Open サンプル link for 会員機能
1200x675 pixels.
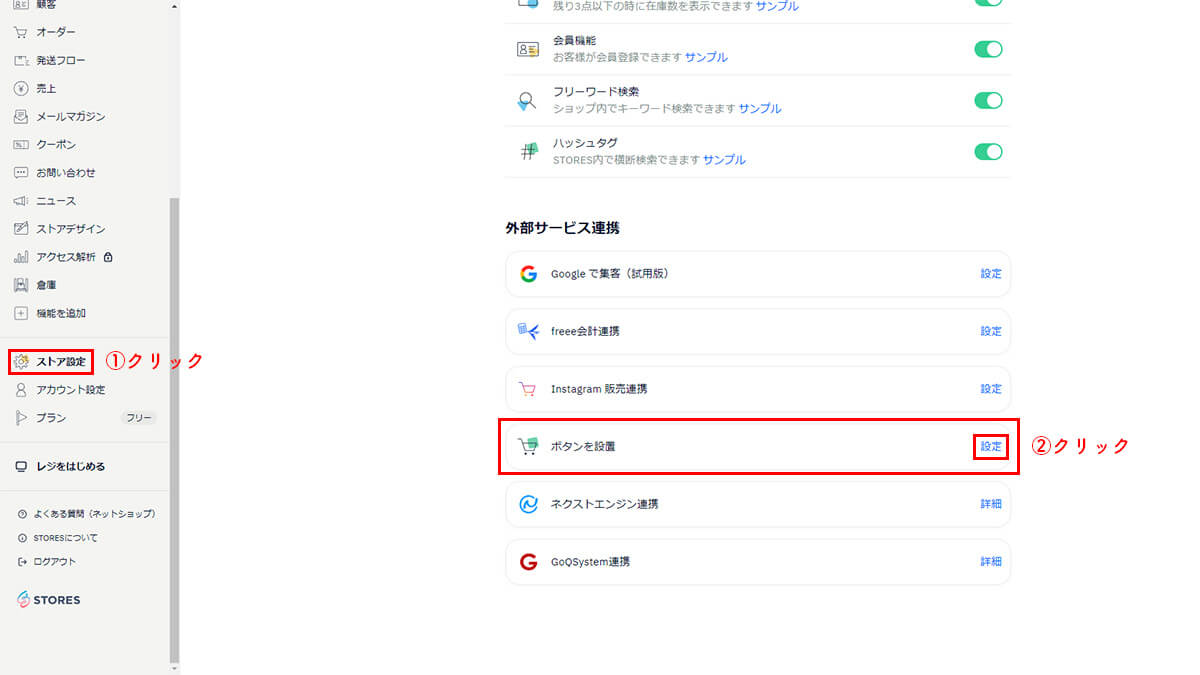(x=706, y=57)
